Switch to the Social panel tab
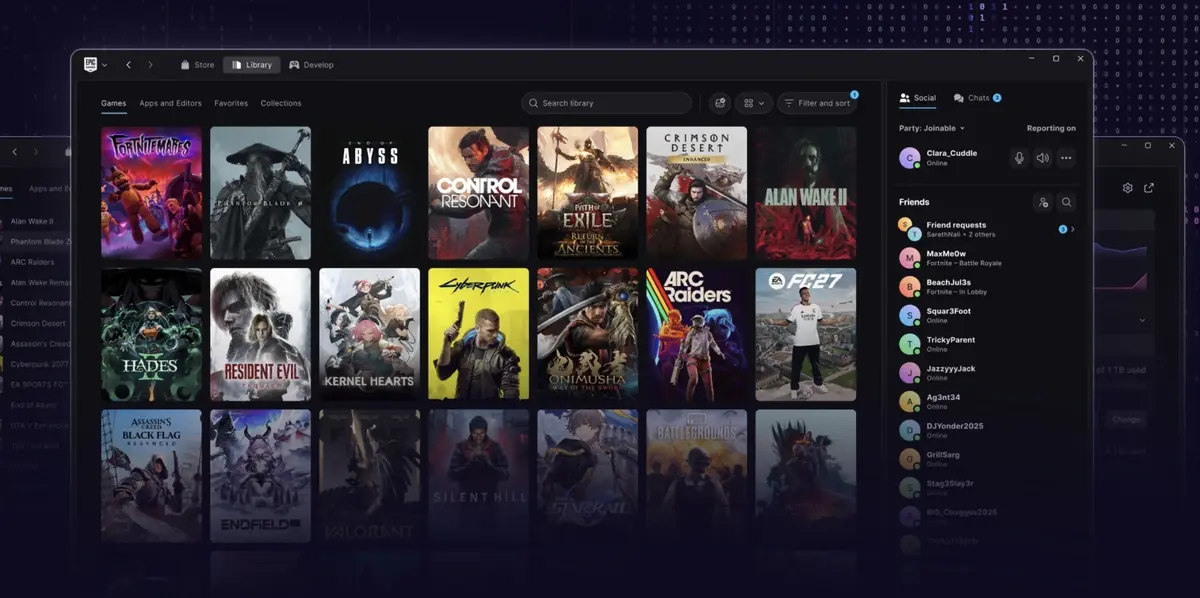The image size is (1200, 598). click(x=917, y=98)
